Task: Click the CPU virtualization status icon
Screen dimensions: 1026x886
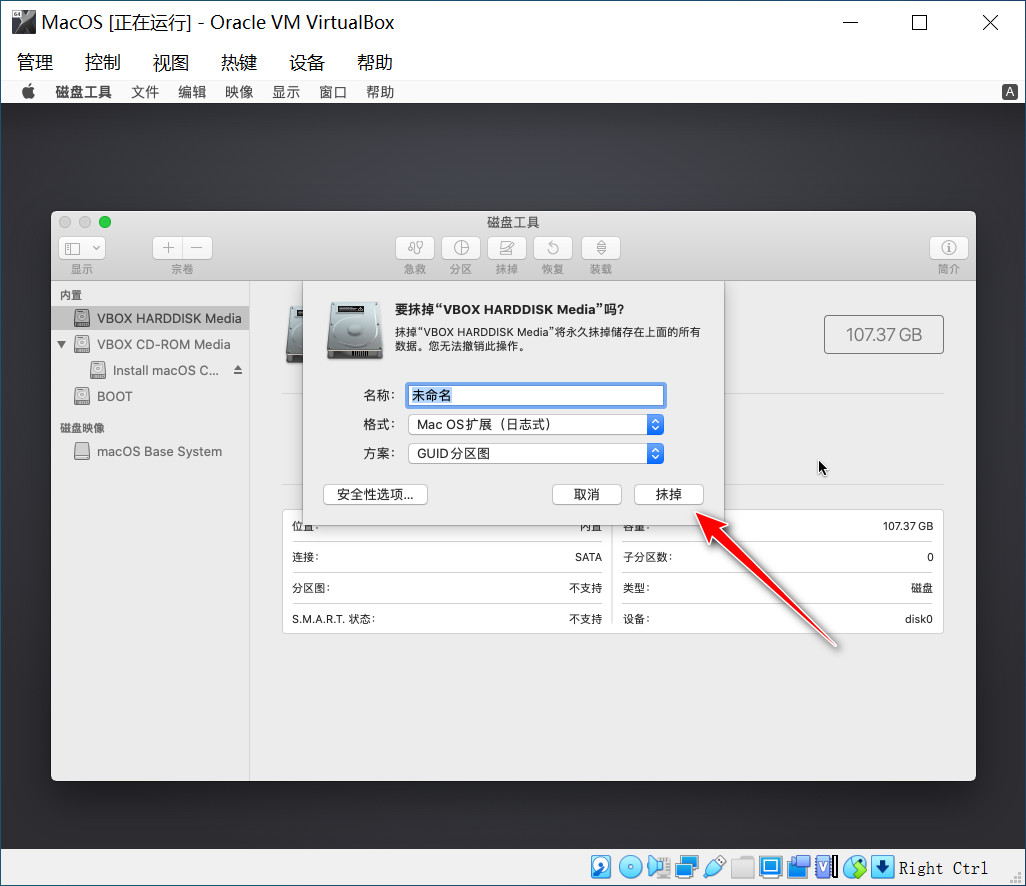Action: 826,867
